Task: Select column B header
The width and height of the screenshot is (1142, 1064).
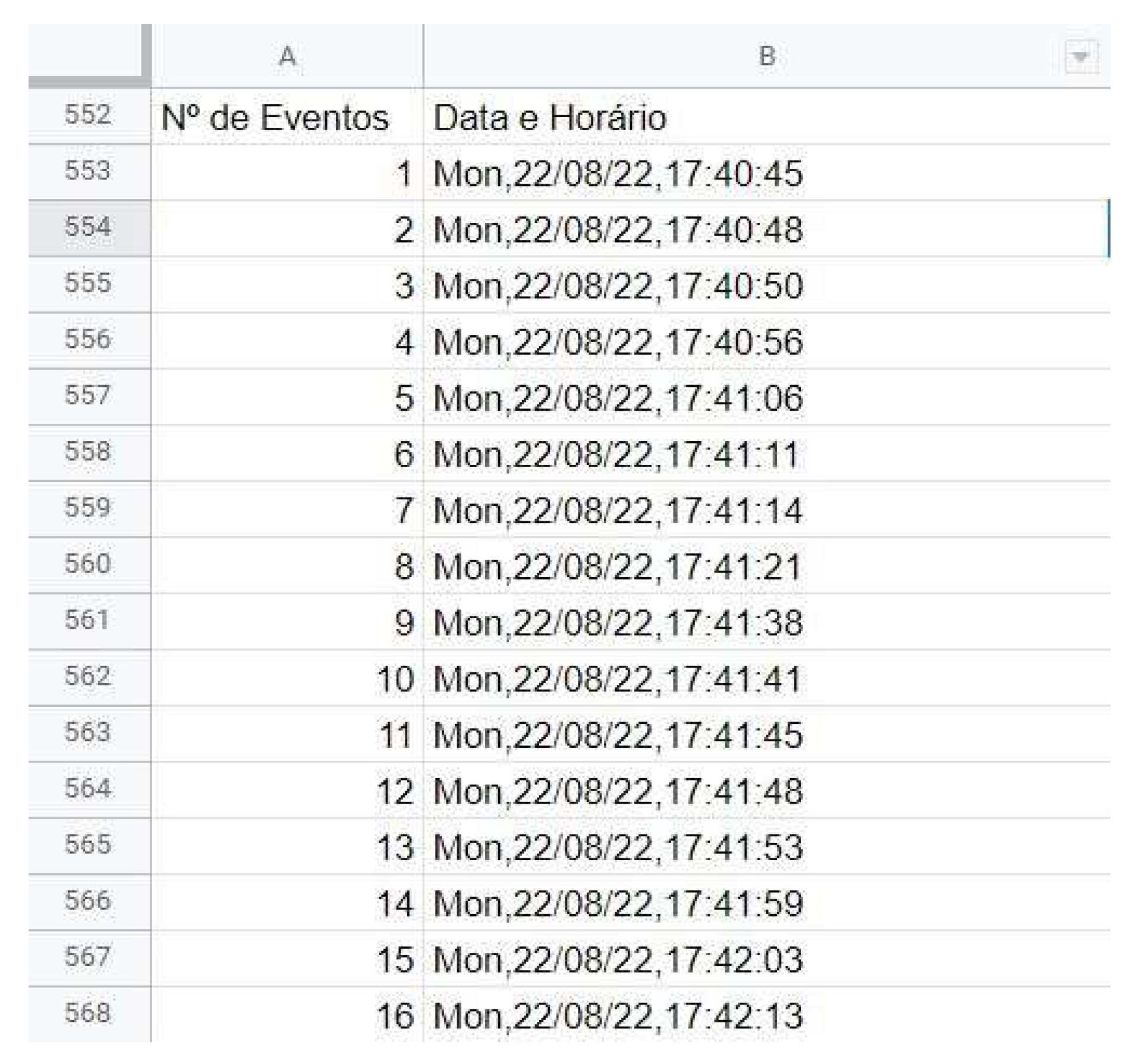Action: point(766,57)
